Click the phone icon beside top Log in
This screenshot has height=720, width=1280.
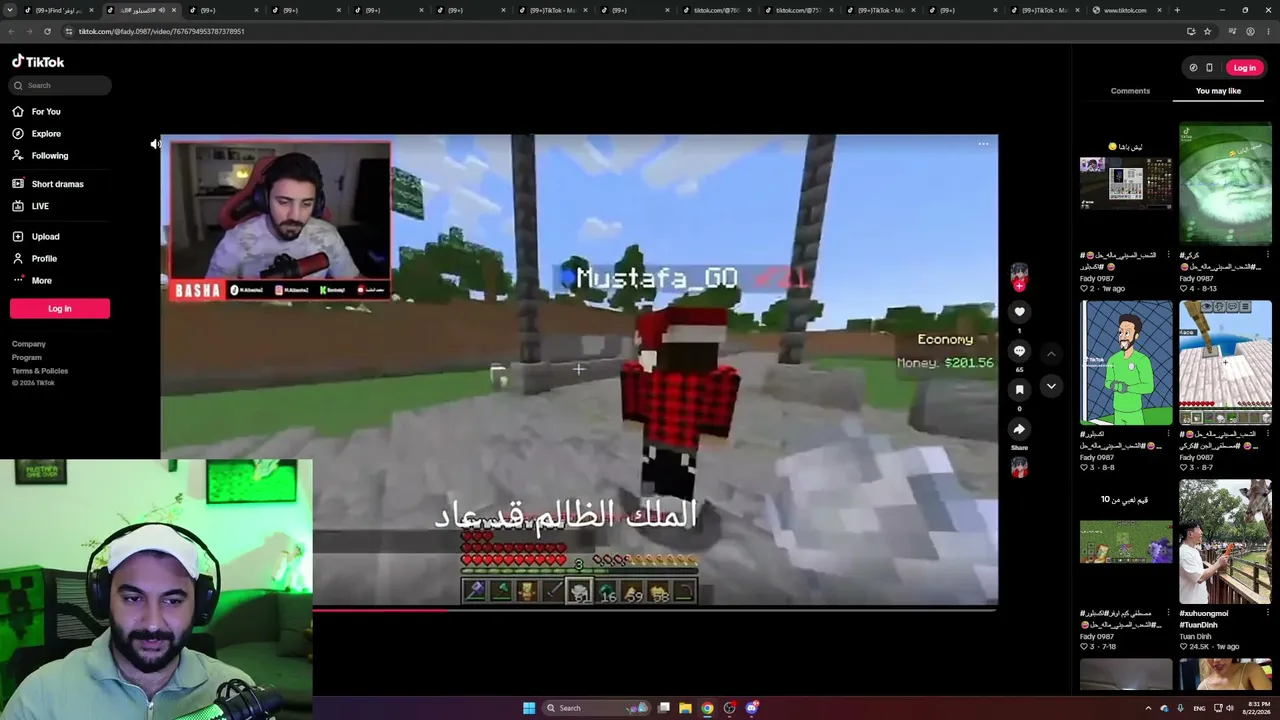1209,68
